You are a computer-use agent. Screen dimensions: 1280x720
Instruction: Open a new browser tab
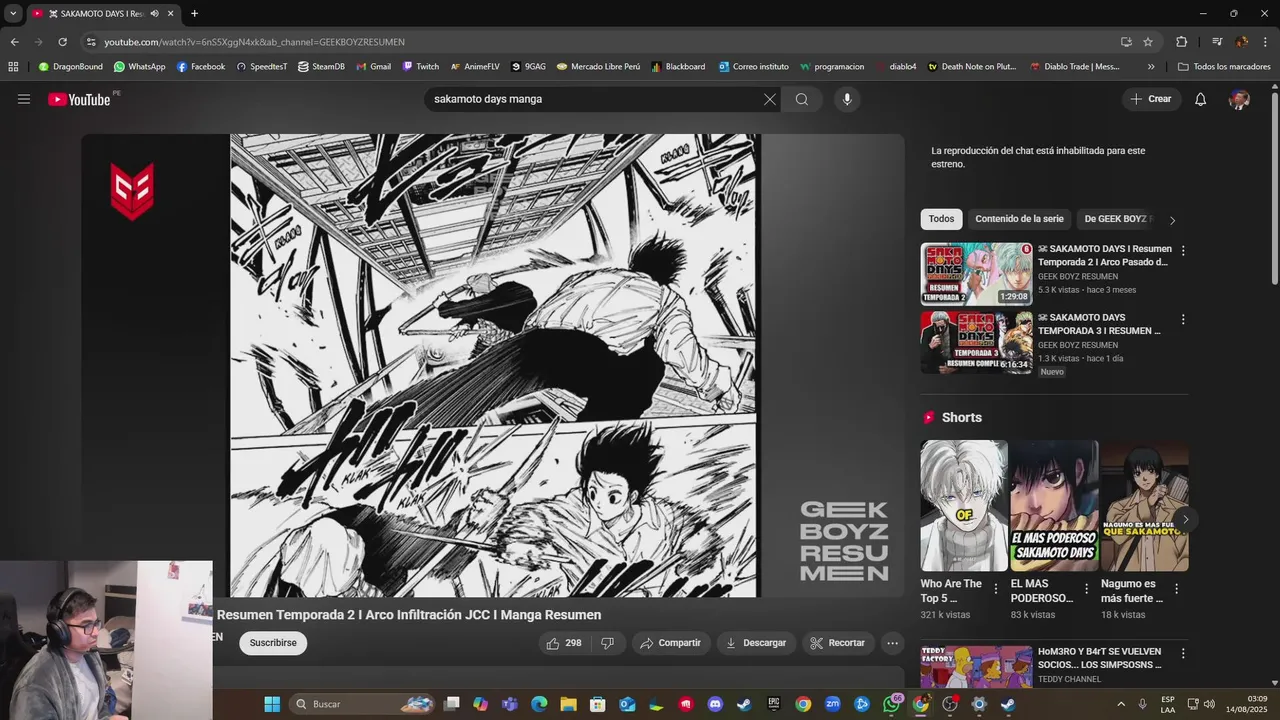tap(194, 13)
